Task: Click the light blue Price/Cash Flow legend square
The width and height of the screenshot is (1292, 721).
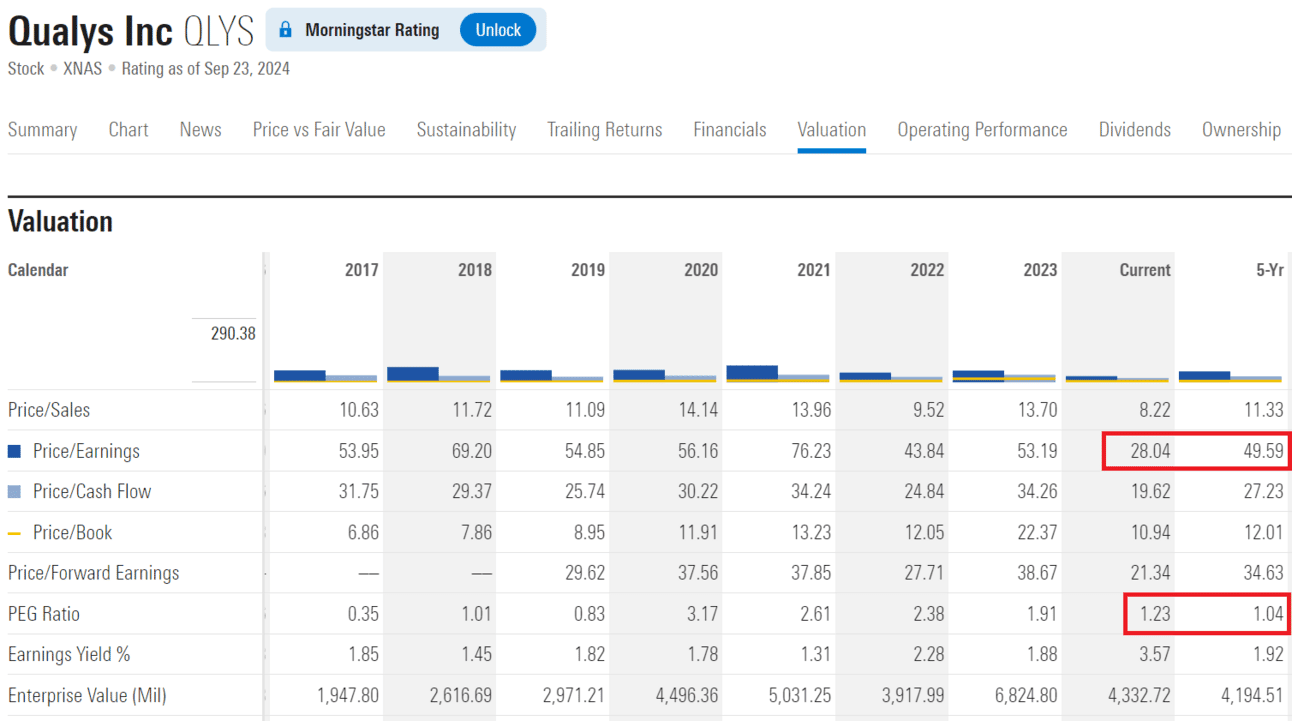Action: pos(14,492)
